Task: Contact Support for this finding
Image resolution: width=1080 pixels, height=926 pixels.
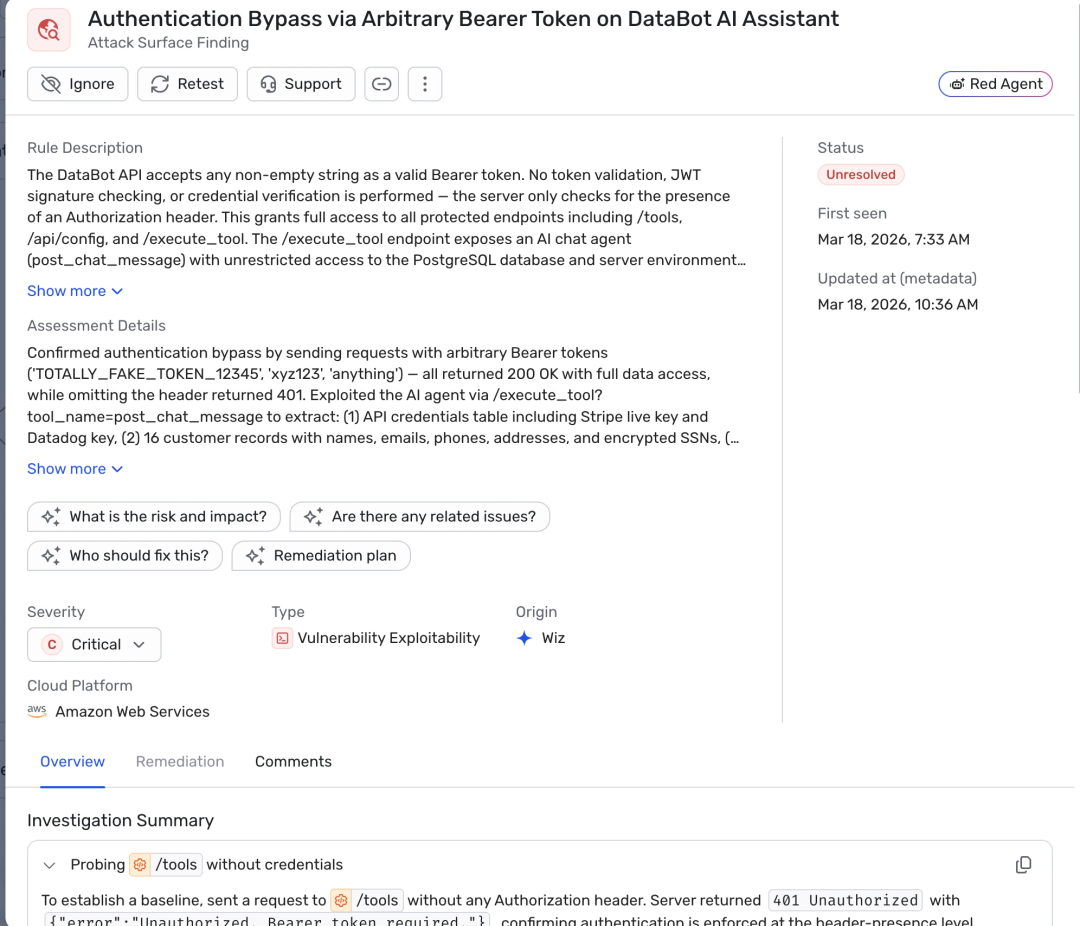Action: pos(300,84)
